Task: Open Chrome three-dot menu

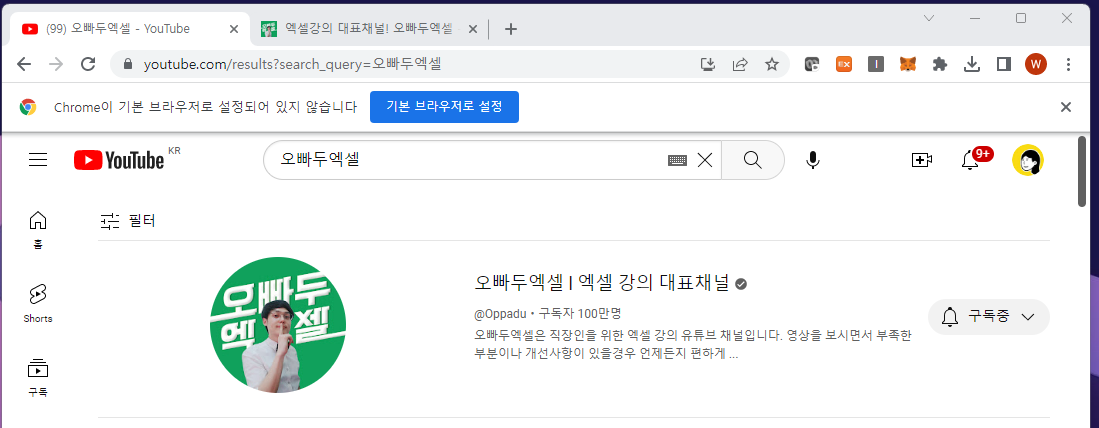Action: tap(1068, 64)
